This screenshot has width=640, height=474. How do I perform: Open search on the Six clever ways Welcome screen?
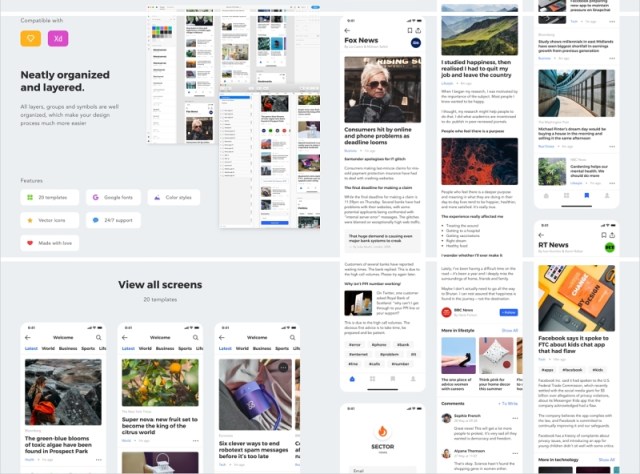pos(293,338)
